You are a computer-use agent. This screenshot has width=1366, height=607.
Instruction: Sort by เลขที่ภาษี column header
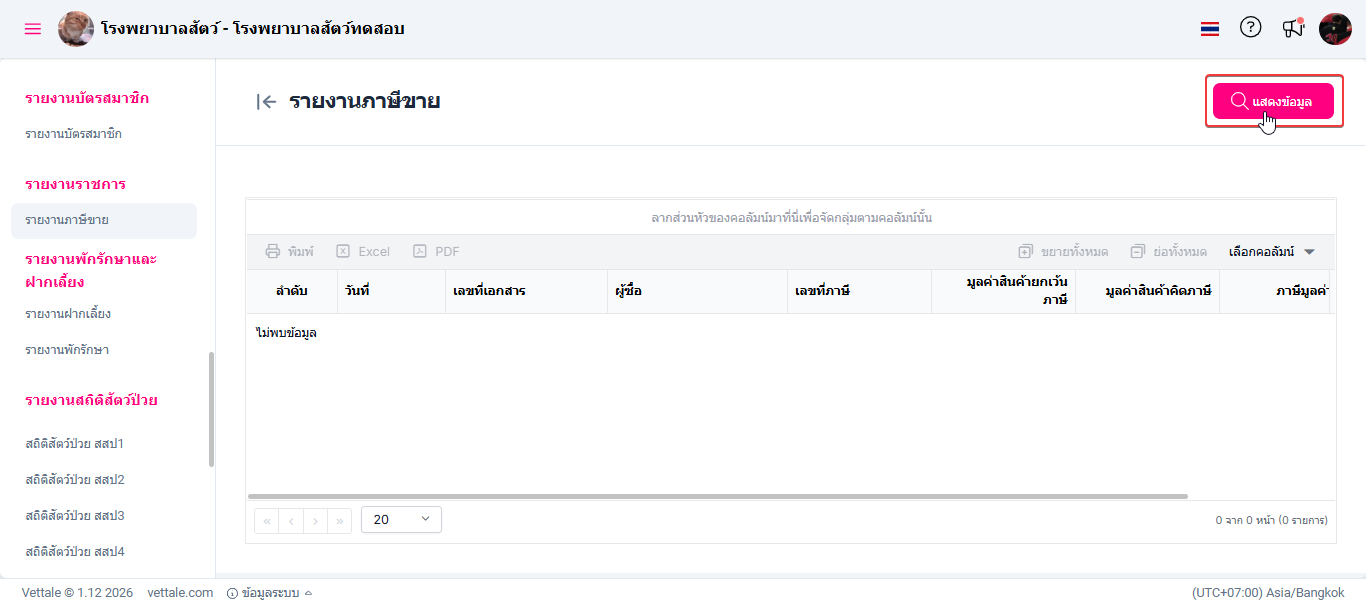(859, 291)
